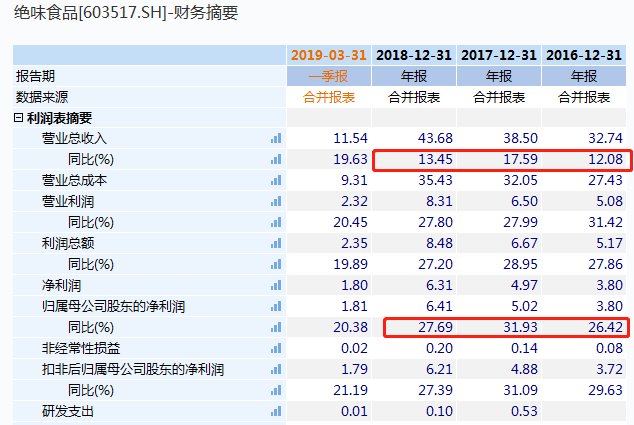Viewport: 634px width, 425px height.
Task: Click the 一季报 report type cell
Action: (329, 76)
